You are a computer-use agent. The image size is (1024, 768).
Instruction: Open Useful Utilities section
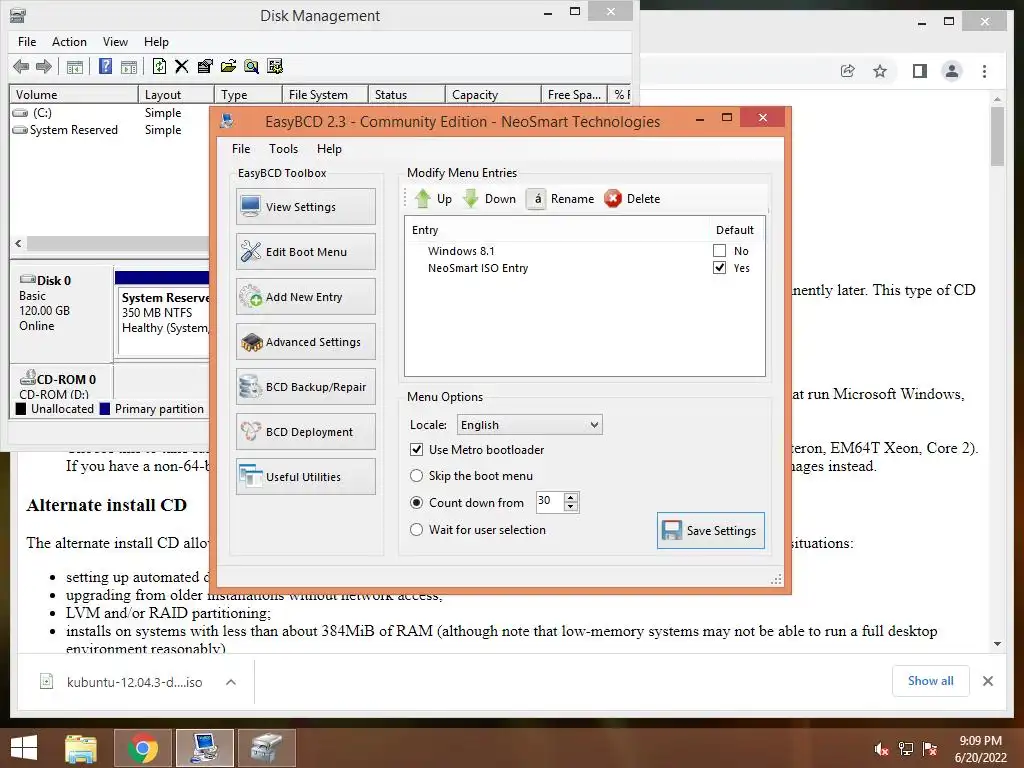tap(306, 477)
